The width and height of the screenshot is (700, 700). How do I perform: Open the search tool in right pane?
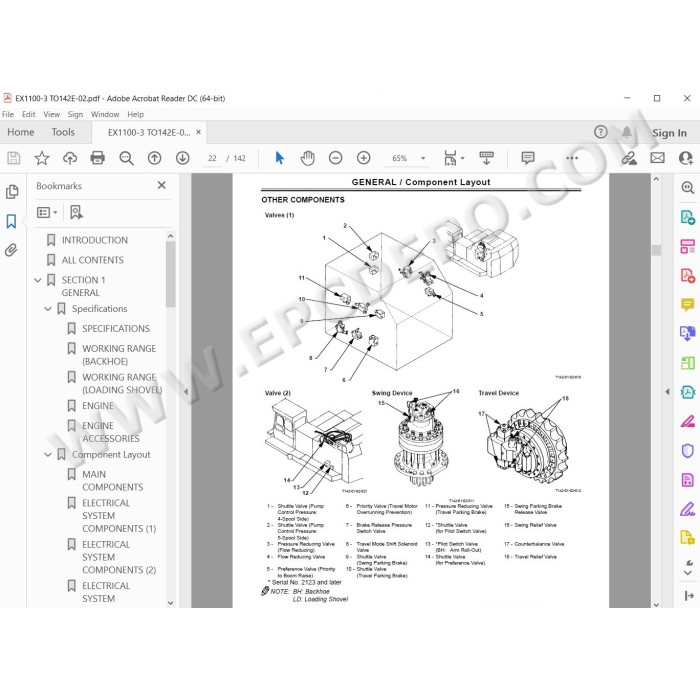(x=688, y=188)
